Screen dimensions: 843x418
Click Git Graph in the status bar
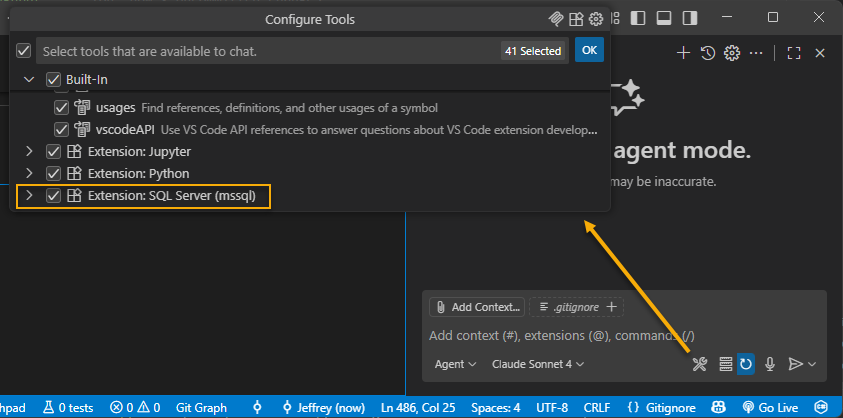[x=203, y=408]
